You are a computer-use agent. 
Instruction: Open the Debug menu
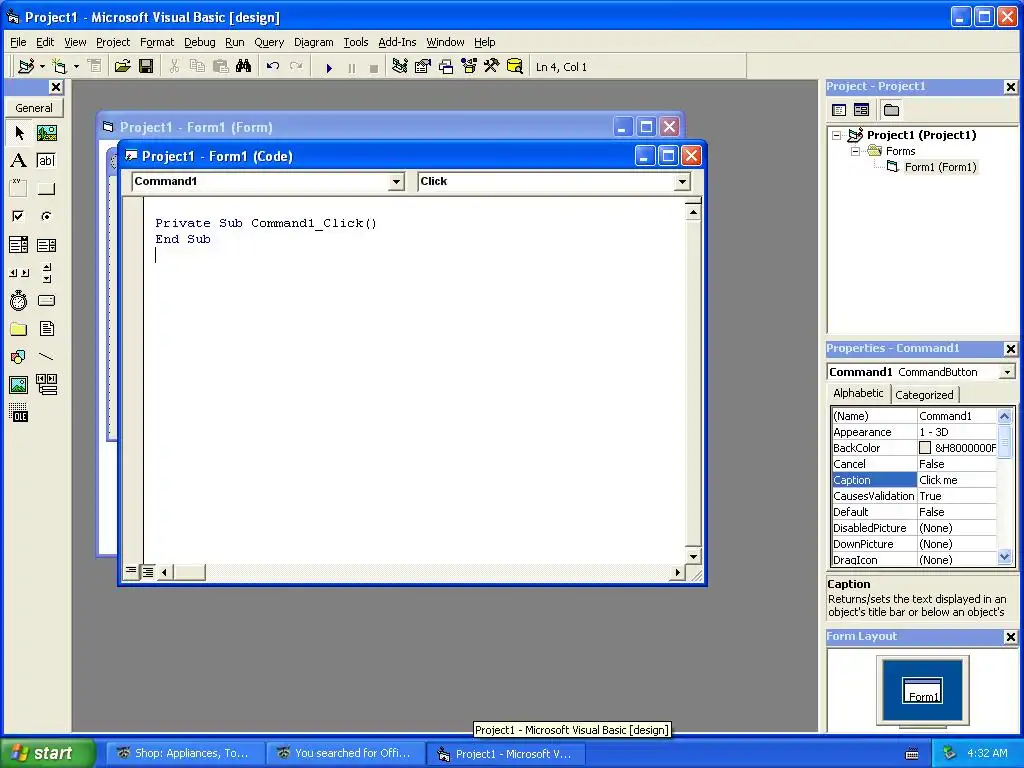(x=199, y=42)
